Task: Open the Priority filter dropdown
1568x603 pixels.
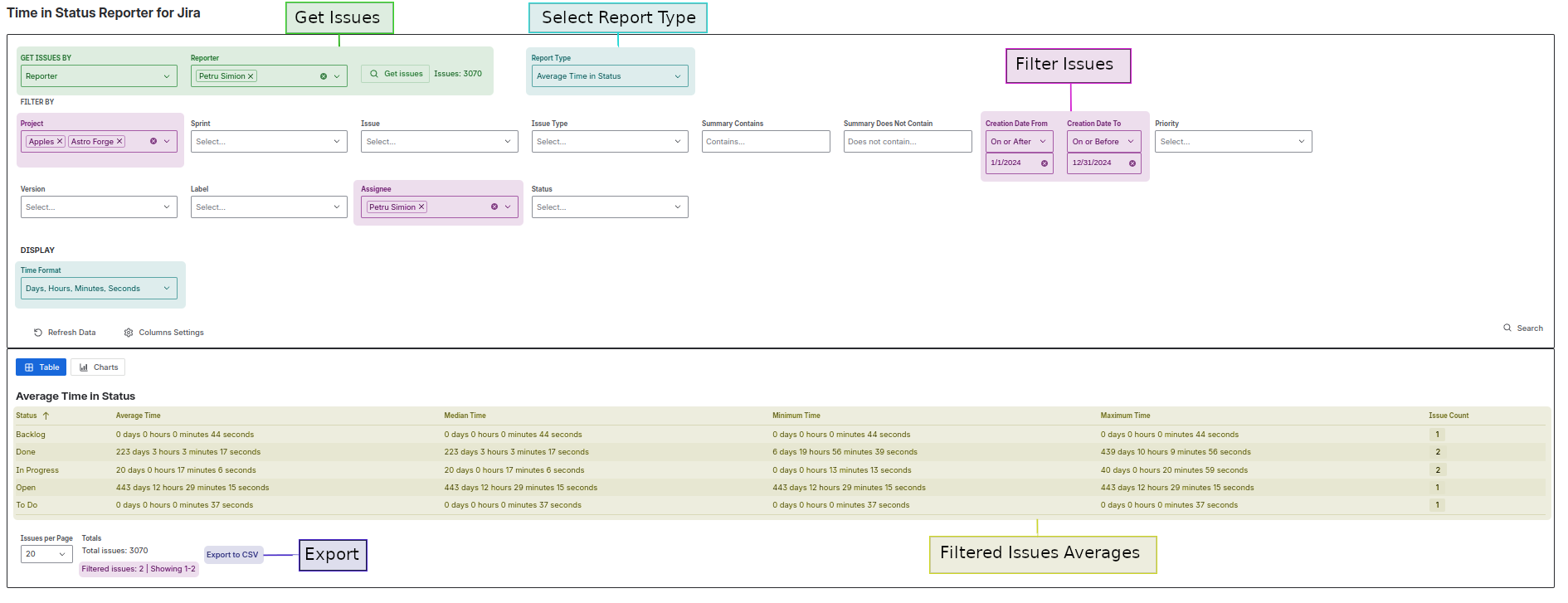Action: (1234, 142)
